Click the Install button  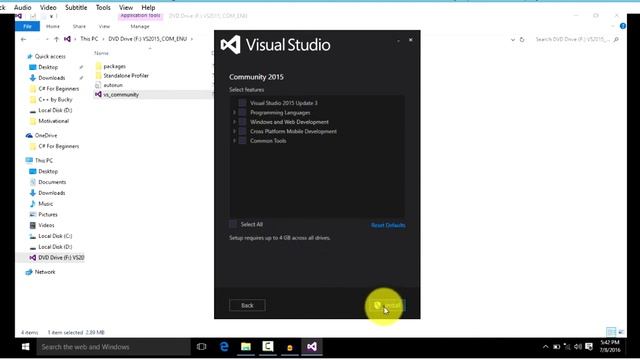click(x=388, y=305)
